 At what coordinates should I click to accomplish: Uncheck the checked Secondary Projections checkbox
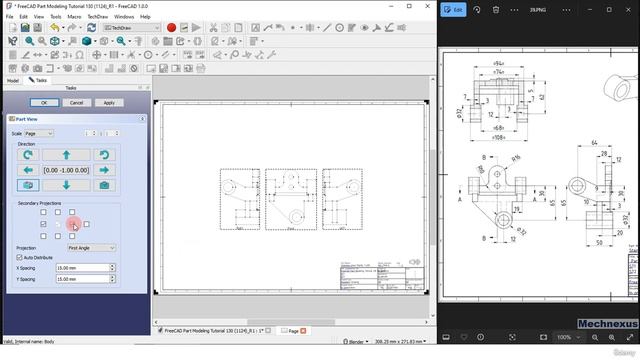pos(43,224)
